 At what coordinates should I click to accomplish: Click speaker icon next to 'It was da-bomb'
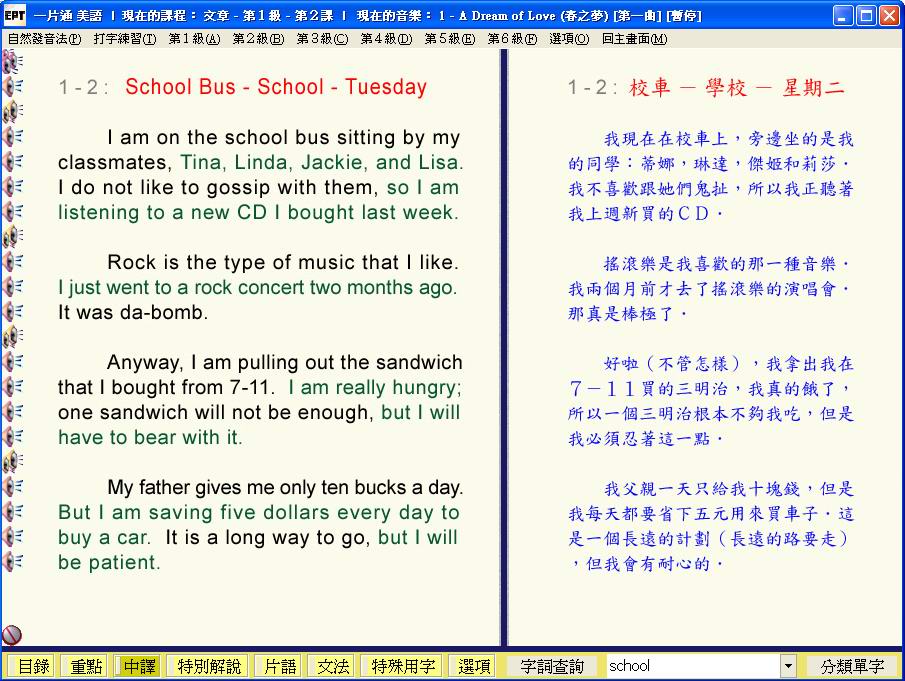click(12, 312)
